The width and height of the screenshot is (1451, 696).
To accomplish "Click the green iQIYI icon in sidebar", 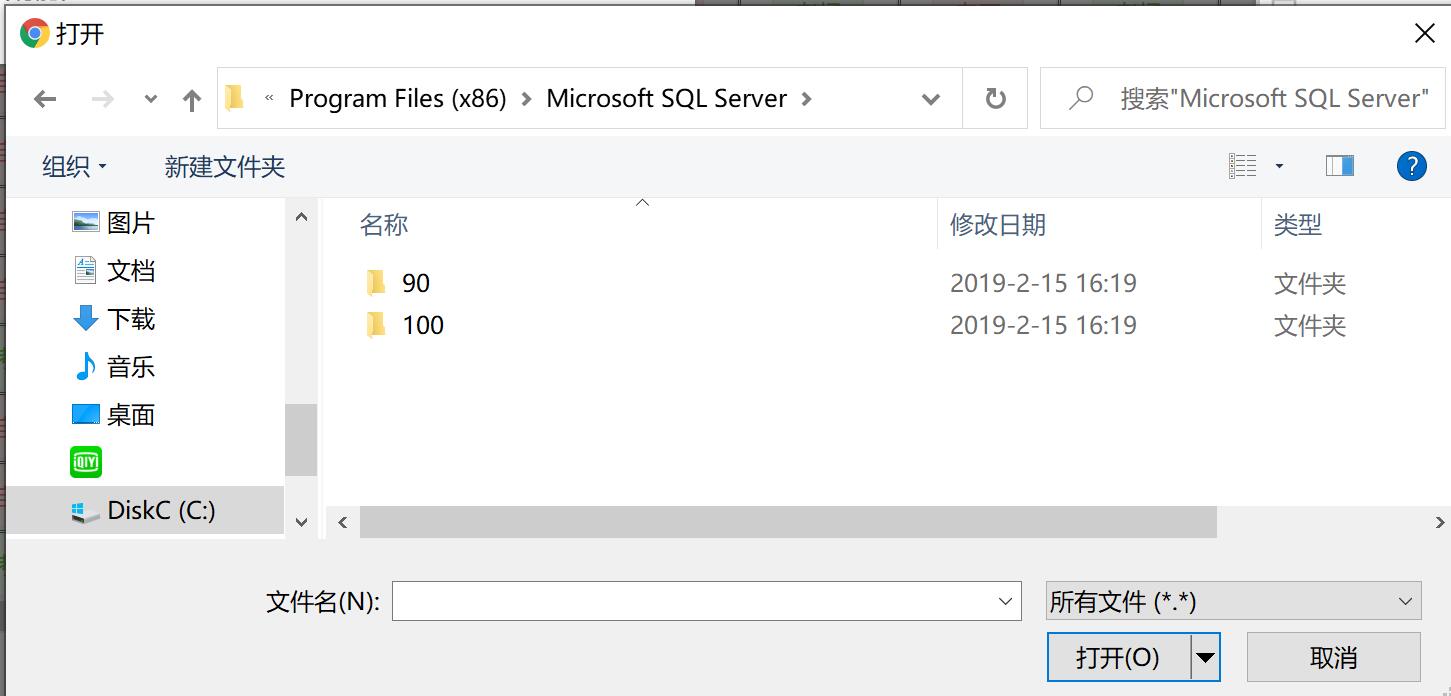I will coord(86,462).
